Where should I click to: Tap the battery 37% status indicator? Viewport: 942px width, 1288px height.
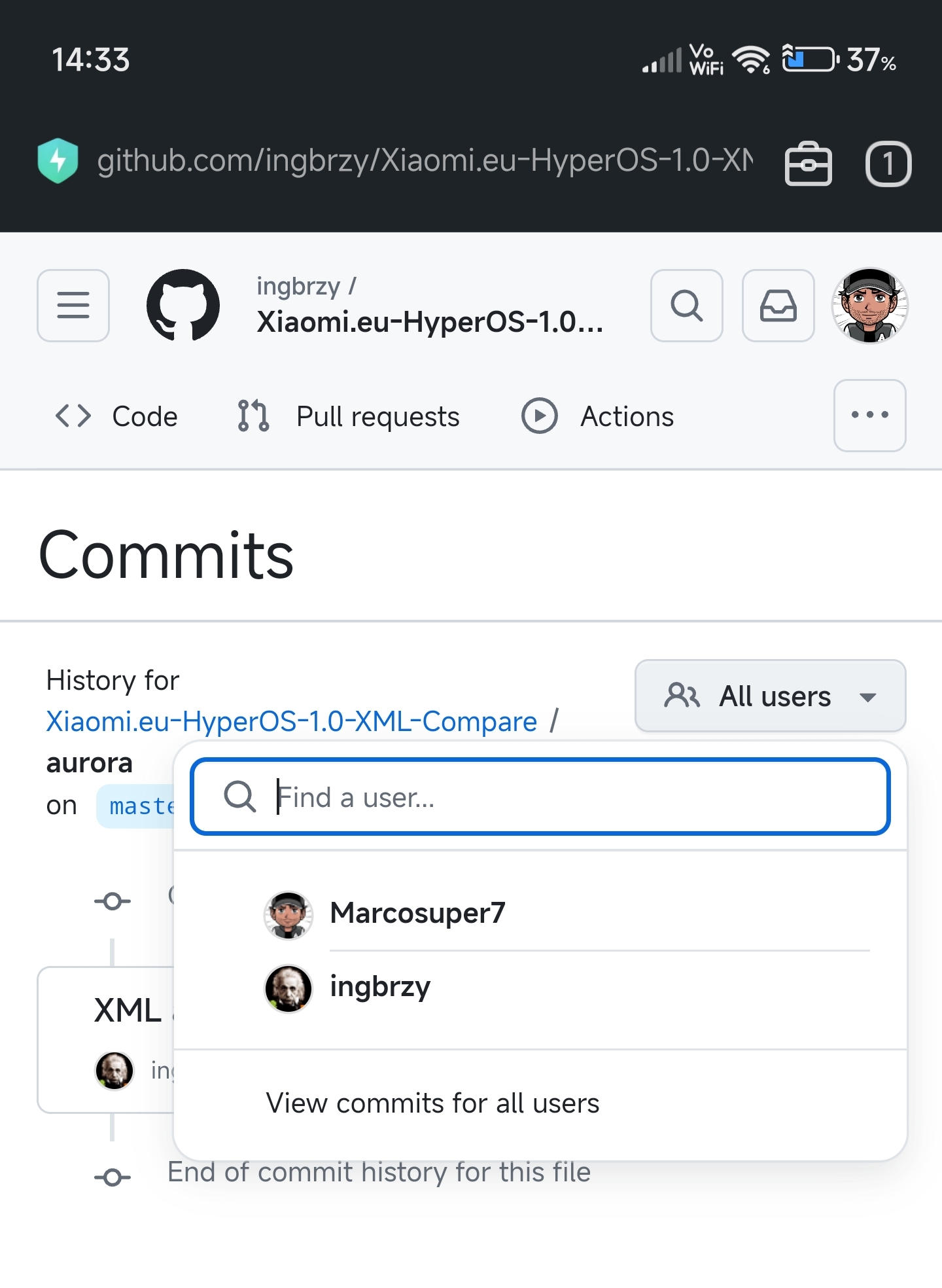(x=839, y=60)
